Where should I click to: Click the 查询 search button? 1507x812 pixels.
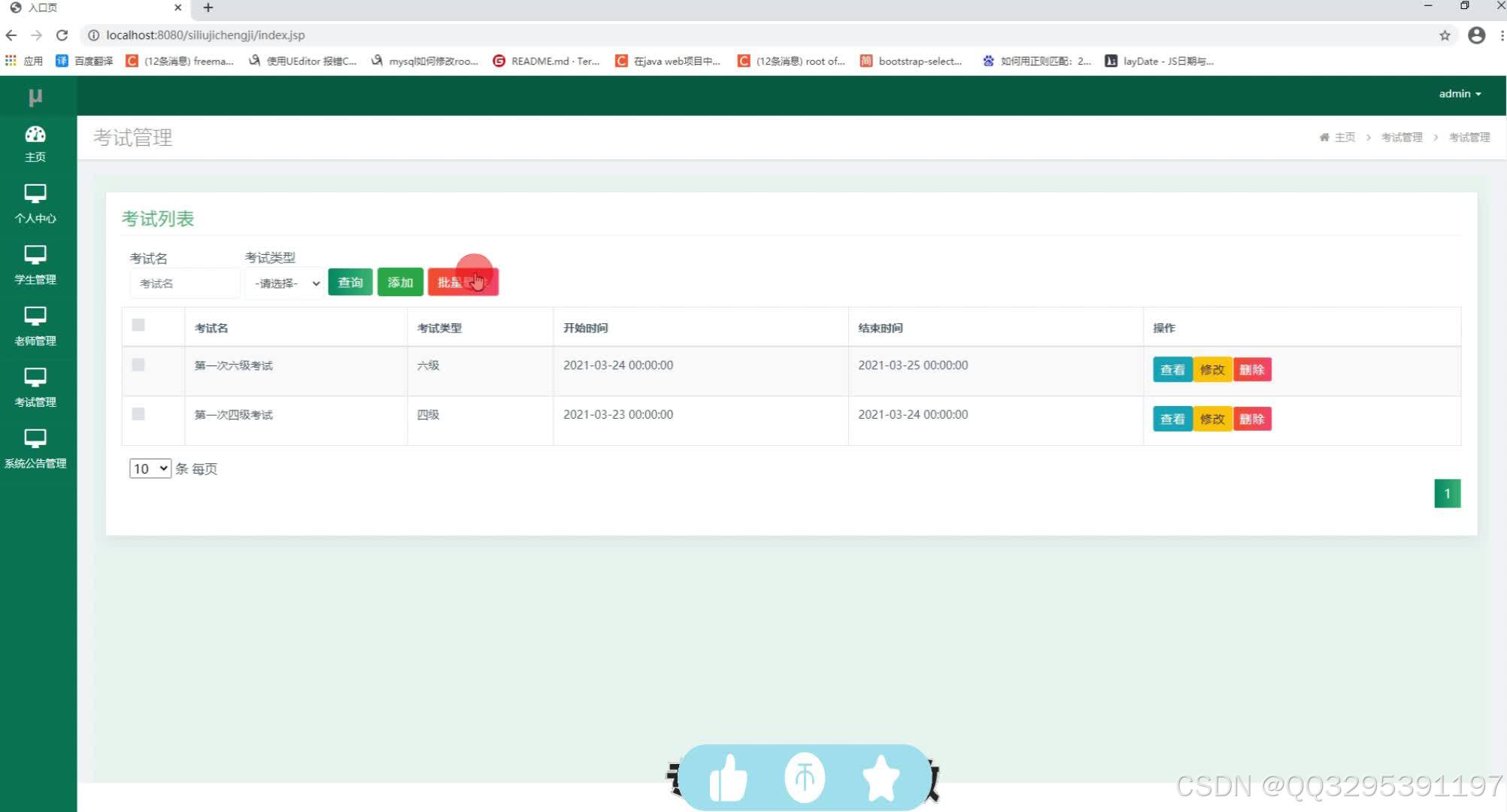(350, 282)
